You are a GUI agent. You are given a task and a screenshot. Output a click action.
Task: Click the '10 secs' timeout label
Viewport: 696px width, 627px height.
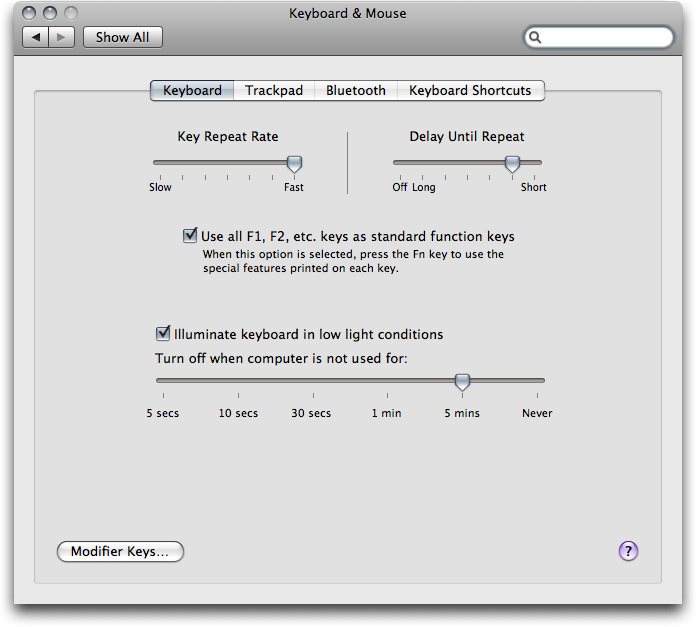click(x=238, y=413)
